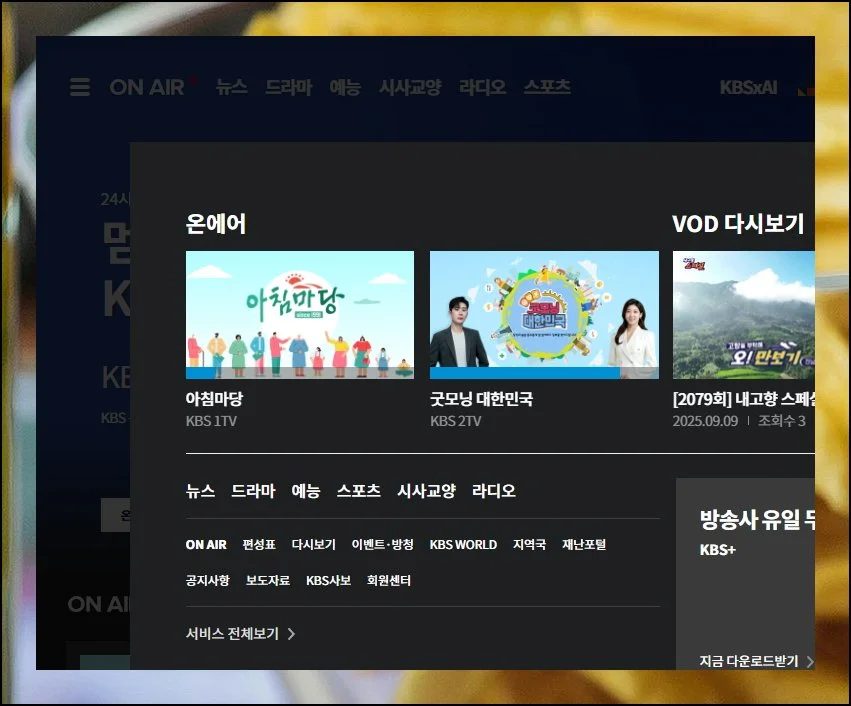Screen dimensions: 851x706
Task: Open 드라마 in the top navigation bar
Action: click(288, 88)
